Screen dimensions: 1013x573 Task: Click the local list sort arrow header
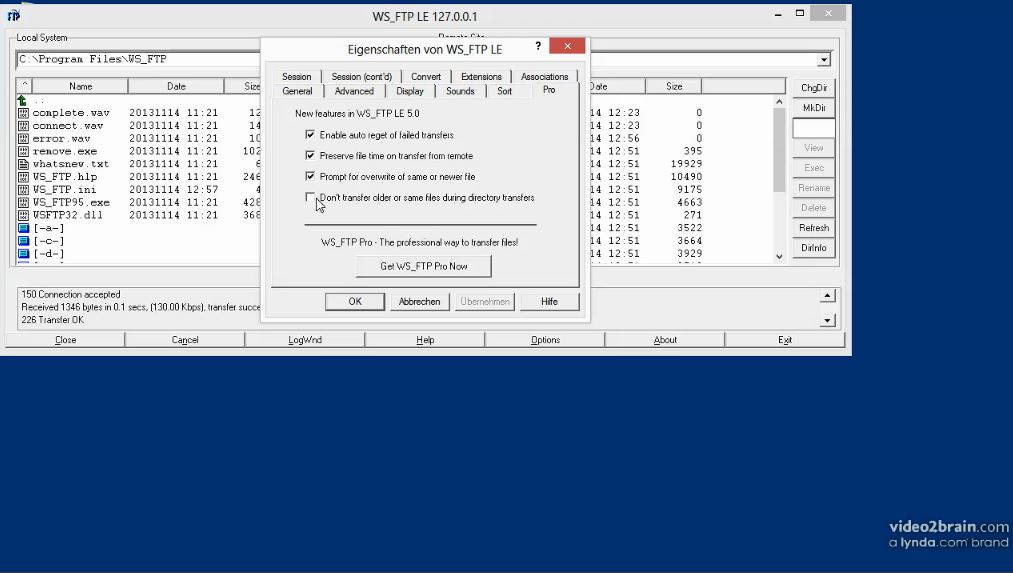click(24, 85)
